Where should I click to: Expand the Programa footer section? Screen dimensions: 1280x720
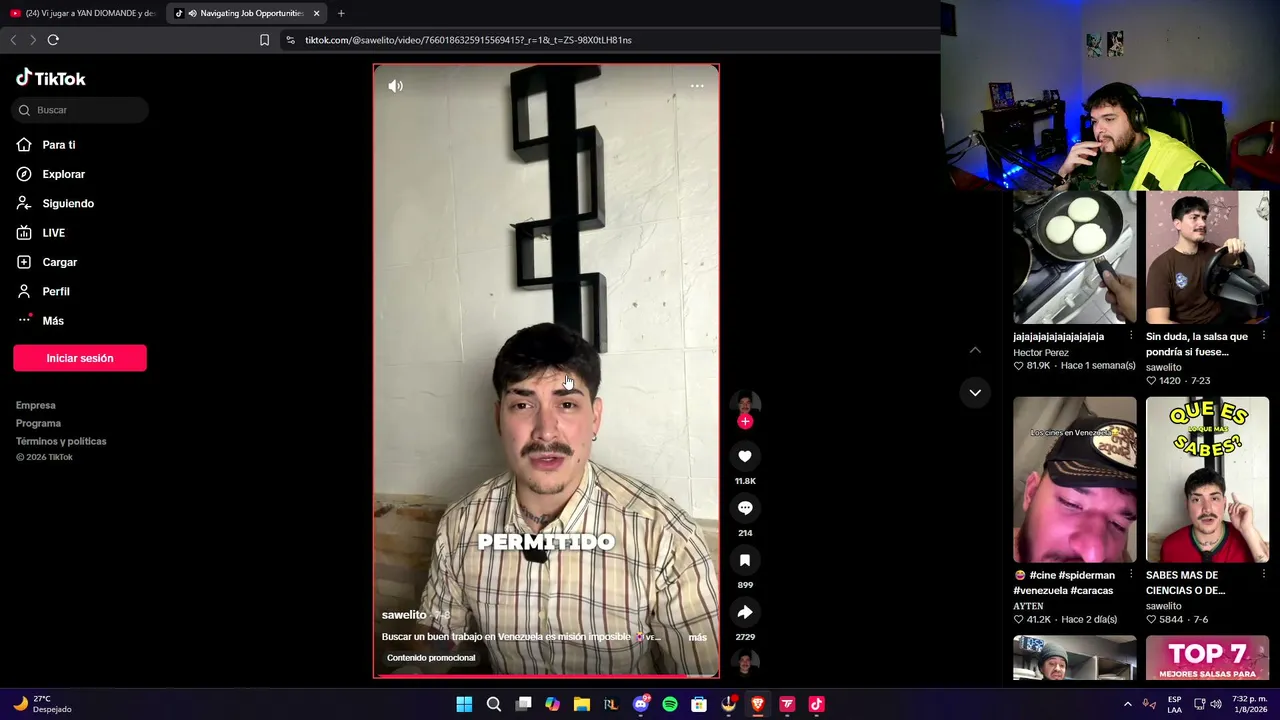[38, 423]
